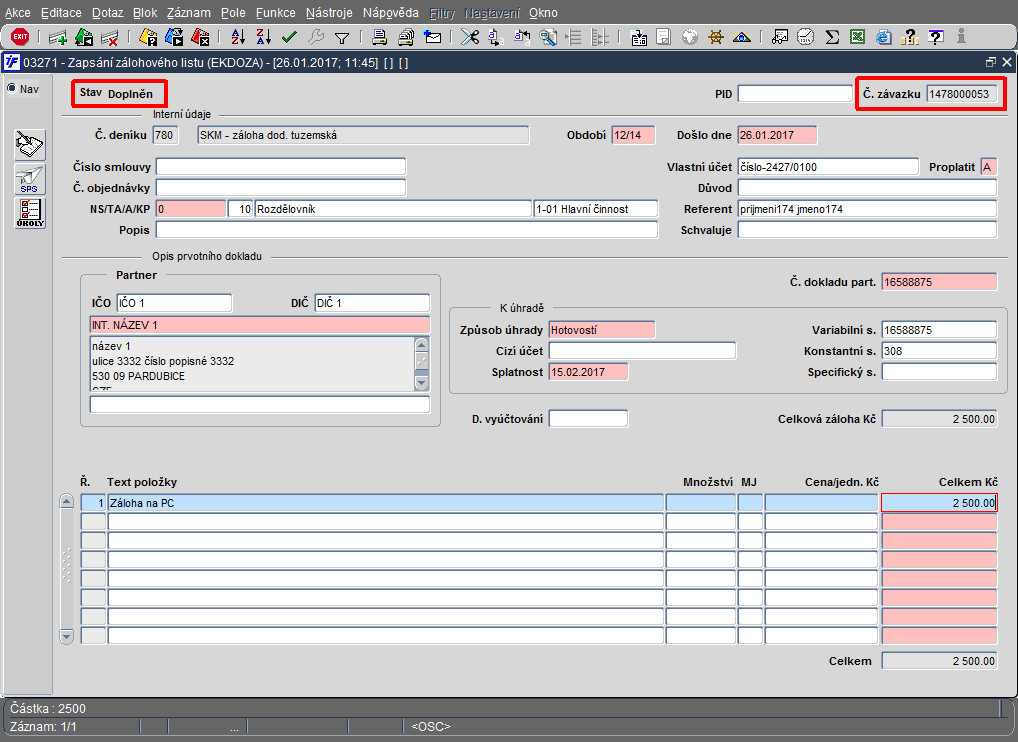
Task: Click the red EXIT stop icon
Action: 20,37
